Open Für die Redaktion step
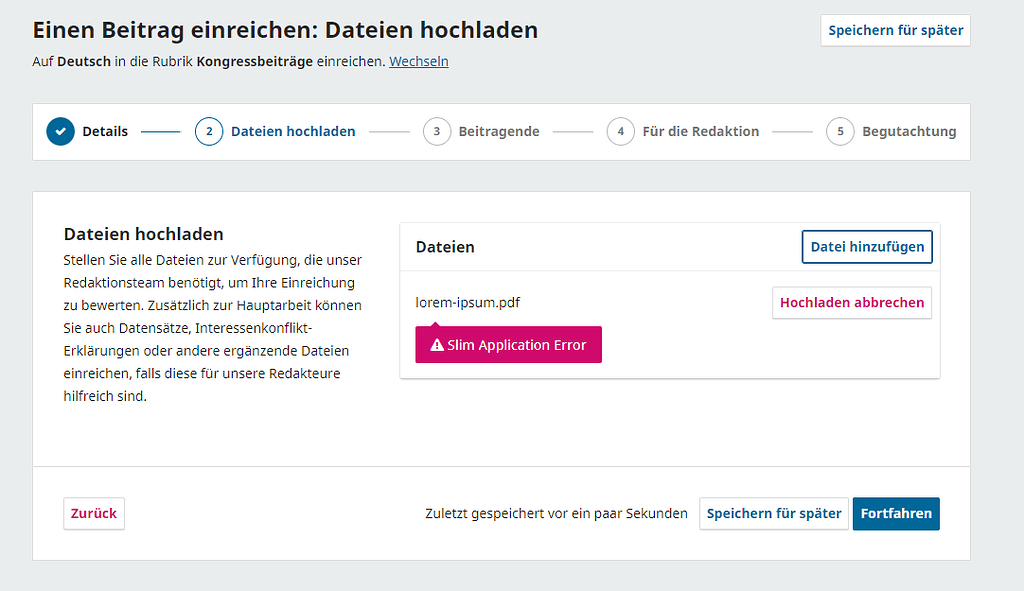 coord(682,131)
